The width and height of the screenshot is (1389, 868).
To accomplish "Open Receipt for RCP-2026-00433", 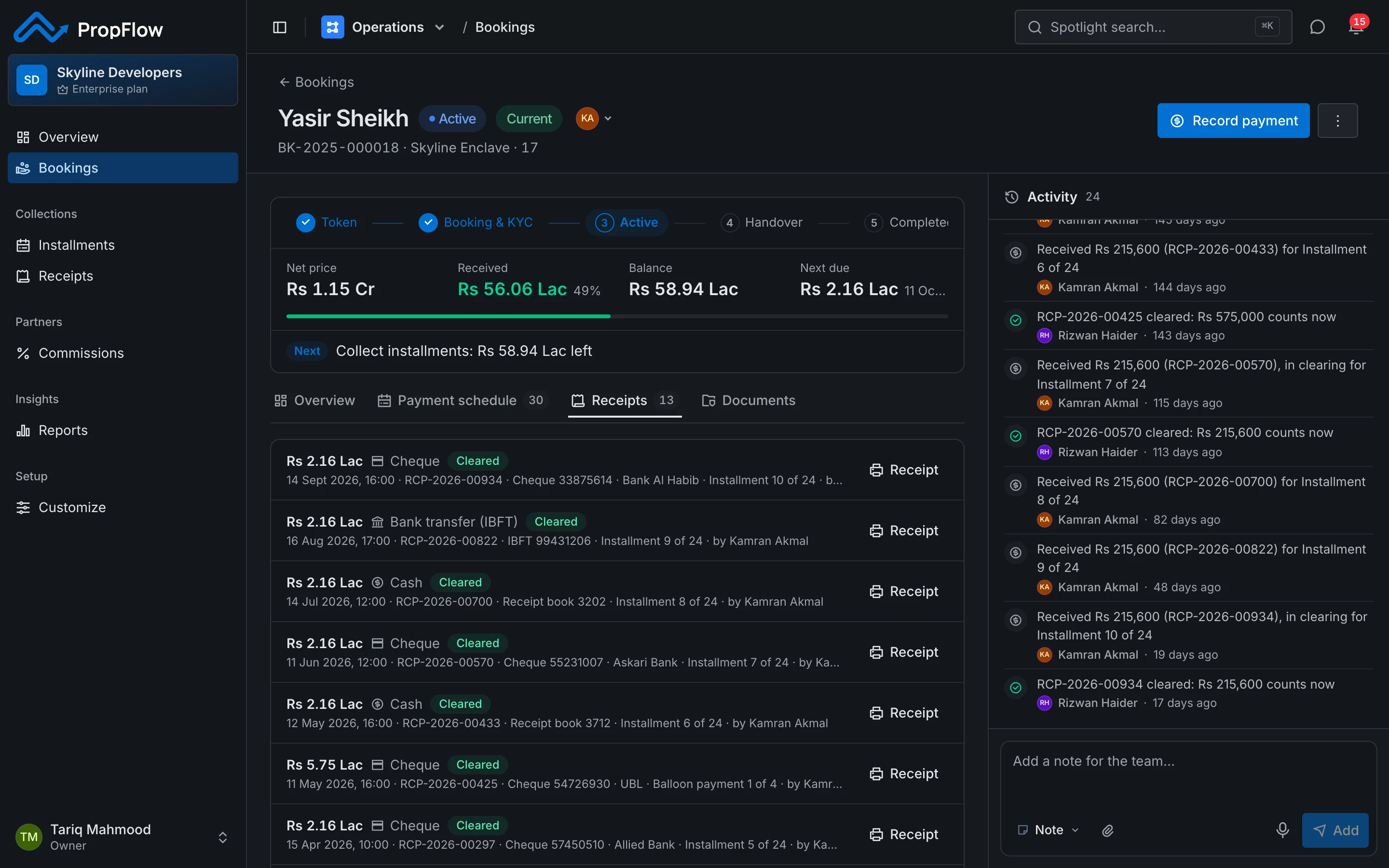I will click(903, 713).
